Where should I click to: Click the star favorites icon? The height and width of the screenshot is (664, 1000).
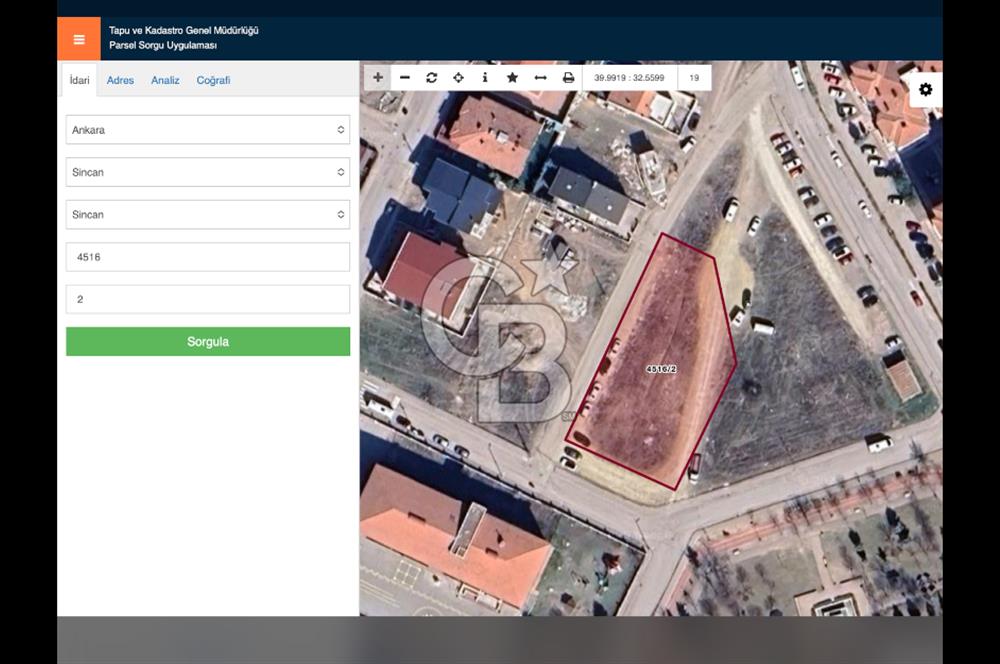(x=512, y=78)
